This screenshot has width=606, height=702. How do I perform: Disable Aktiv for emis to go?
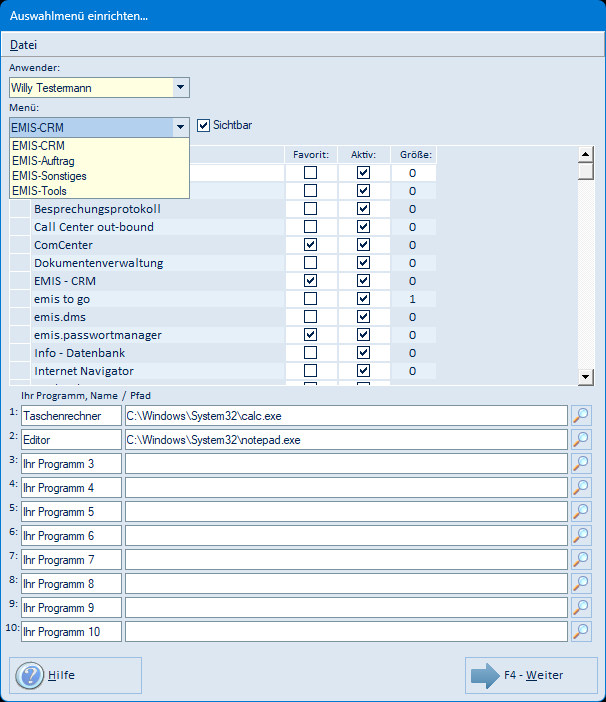[x=363, y=299]
